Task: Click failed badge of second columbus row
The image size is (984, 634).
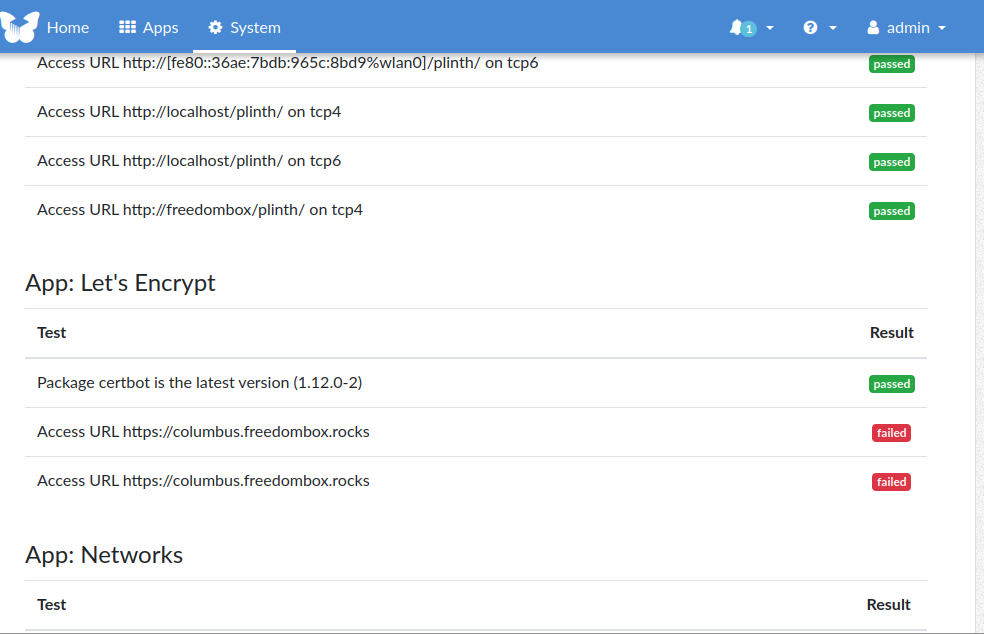Action: click(x=891, y=482)
